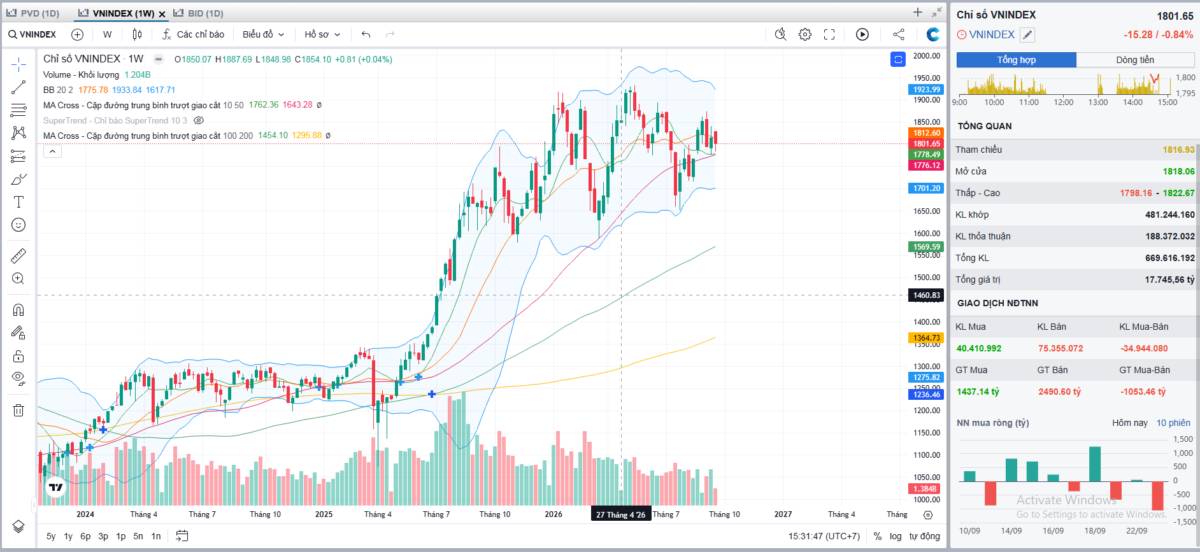This screenshot has width=1200, height=552.
Task: Select the crosshair cursor tool
Action: tap(18, 64)
